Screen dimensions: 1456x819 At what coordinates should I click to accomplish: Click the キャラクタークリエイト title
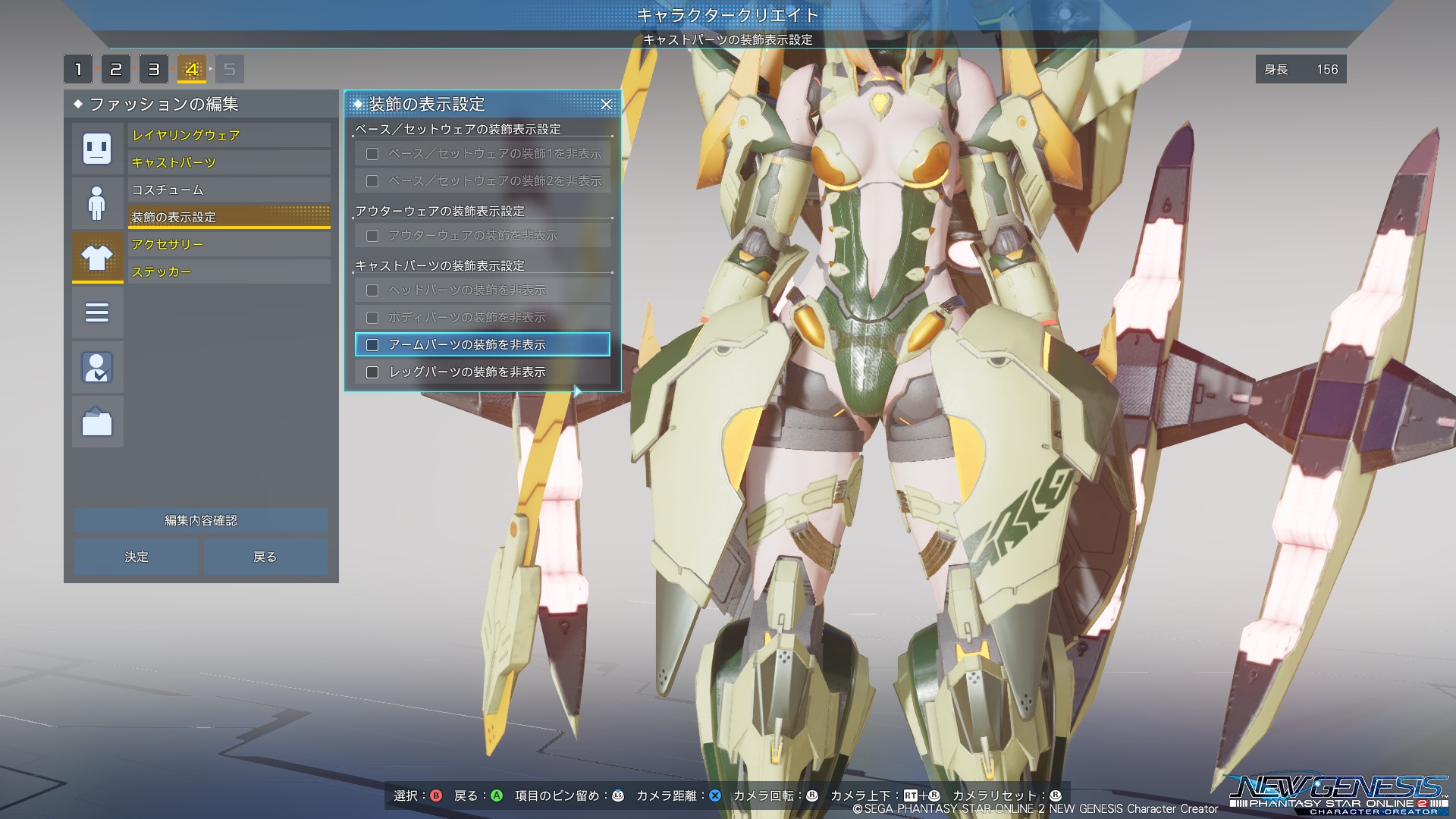click(728, 15)
